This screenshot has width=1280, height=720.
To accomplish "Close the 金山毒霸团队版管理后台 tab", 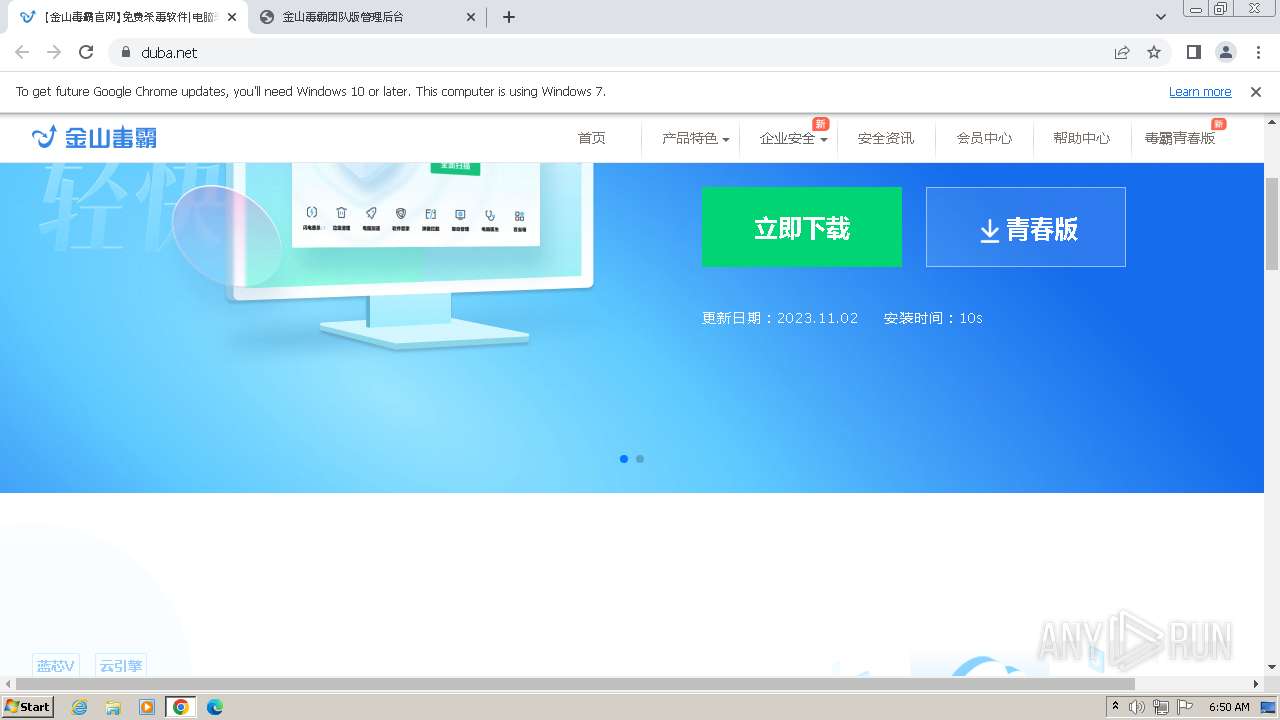I will click(x=472, y=17).
